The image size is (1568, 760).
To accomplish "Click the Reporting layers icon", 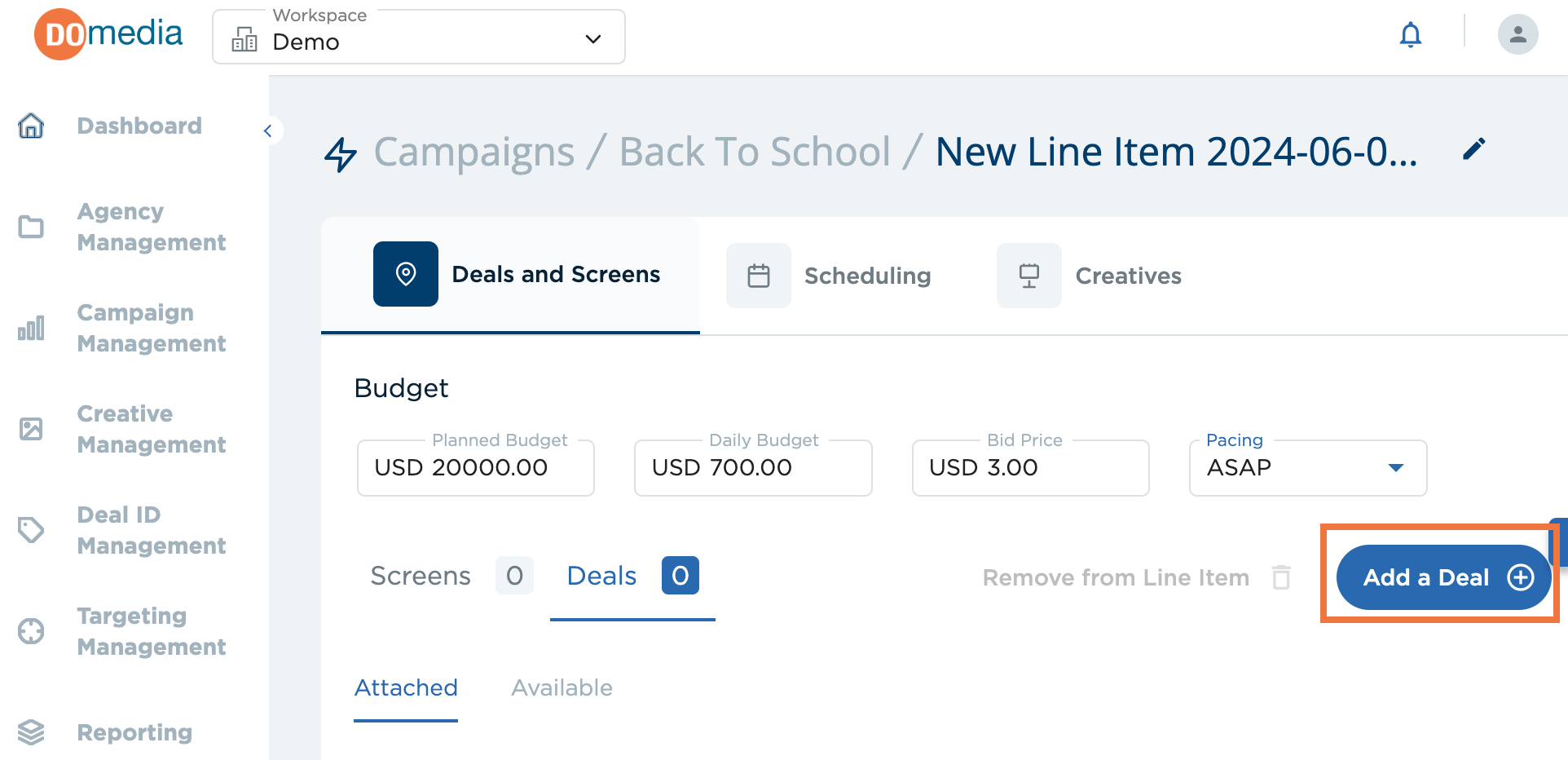I will point(31,732).
